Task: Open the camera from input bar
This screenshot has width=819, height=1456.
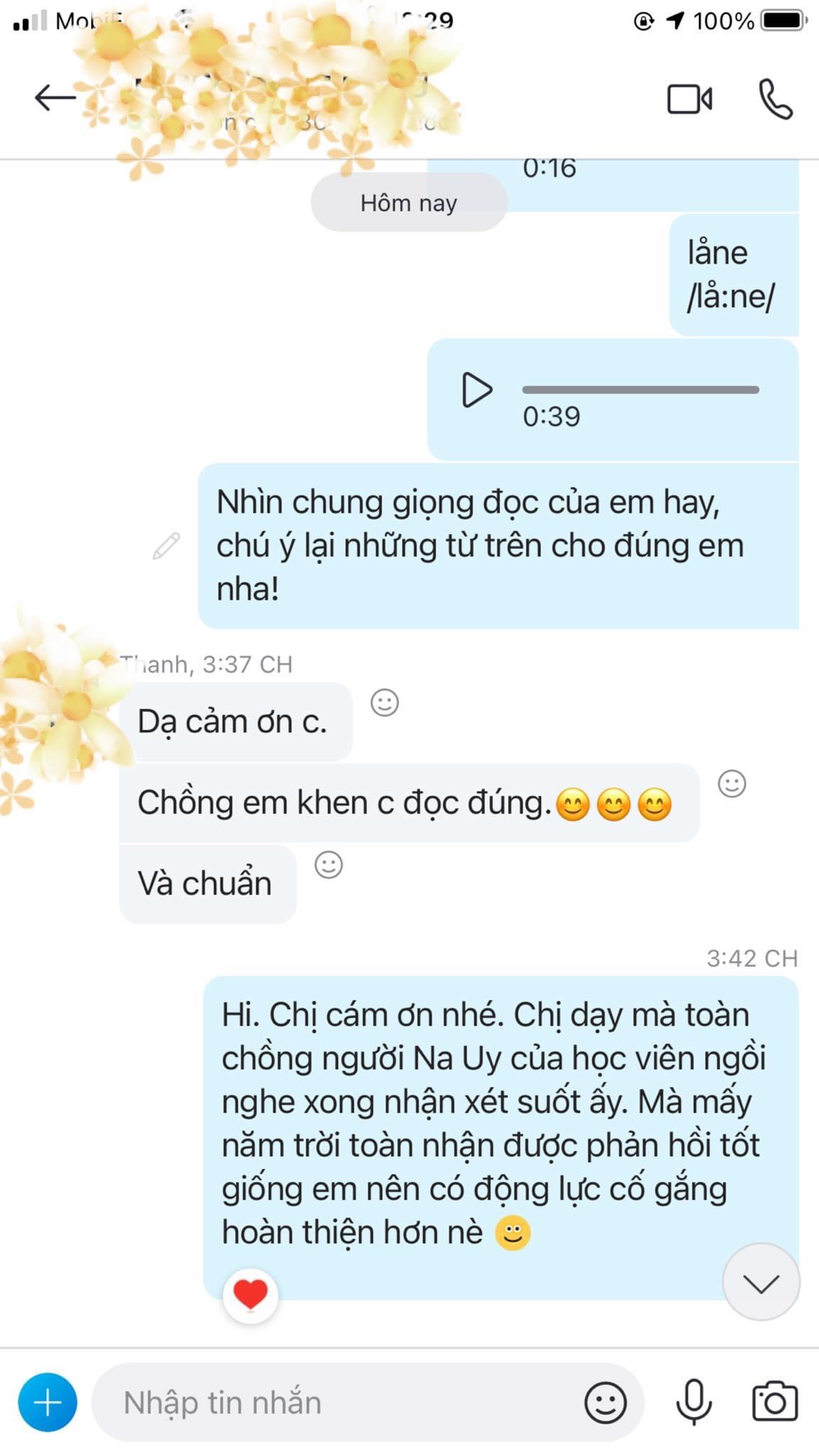Action: point(775,1402)
